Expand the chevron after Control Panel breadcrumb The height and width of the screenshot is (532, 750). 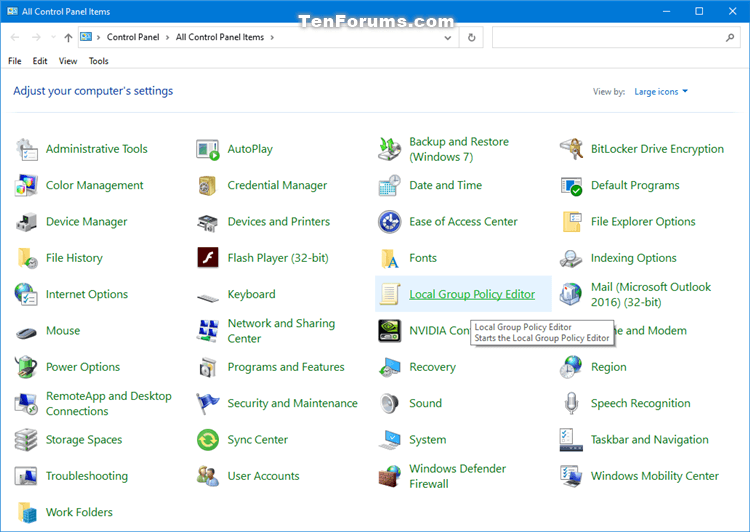click(167, 37)
